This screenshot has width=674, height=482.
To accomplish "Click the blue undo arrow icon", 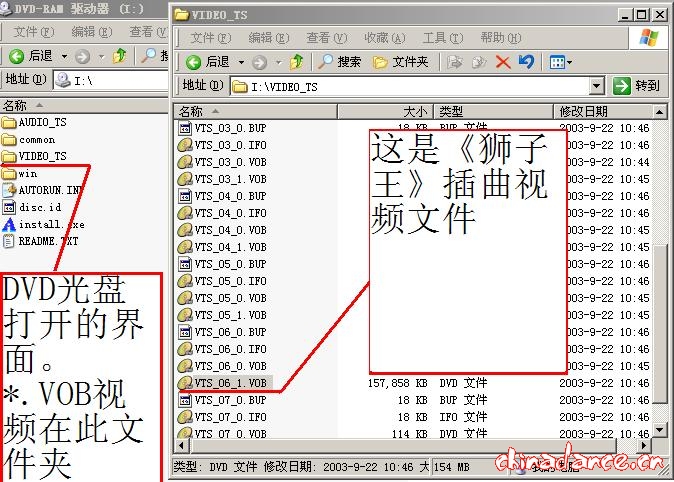I will pos(526,62).
